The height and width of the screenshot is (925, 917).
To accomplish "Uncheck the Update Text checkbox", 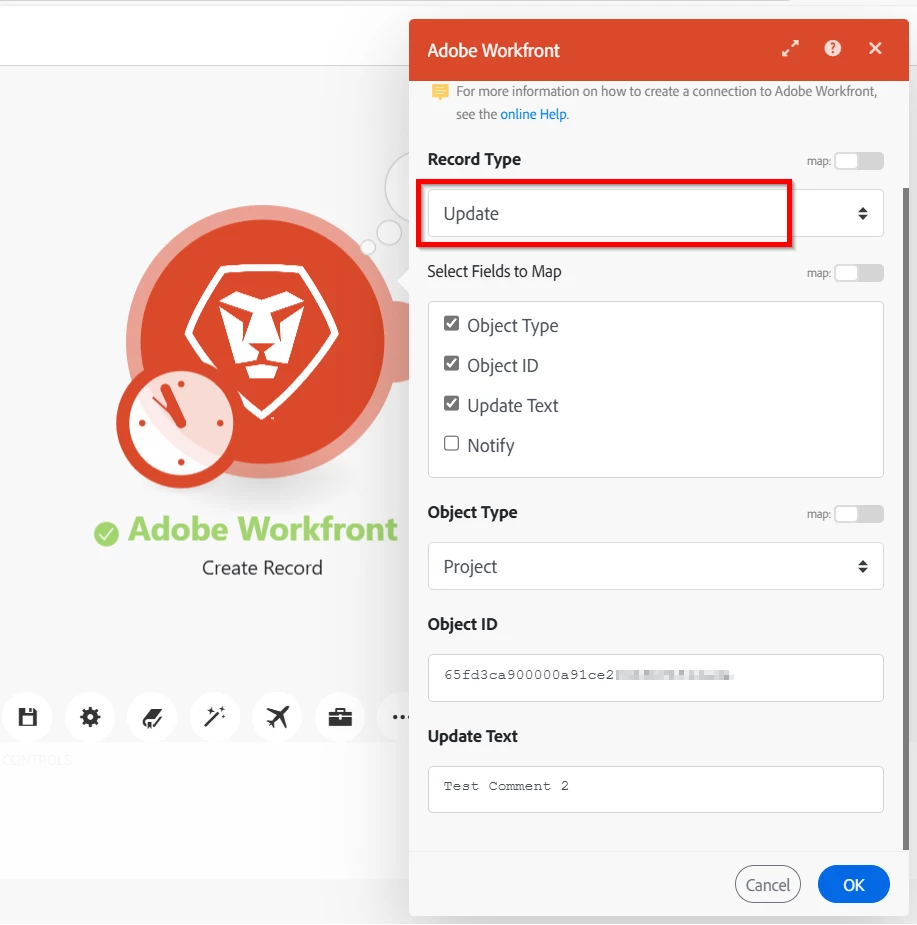I will 451,404.
